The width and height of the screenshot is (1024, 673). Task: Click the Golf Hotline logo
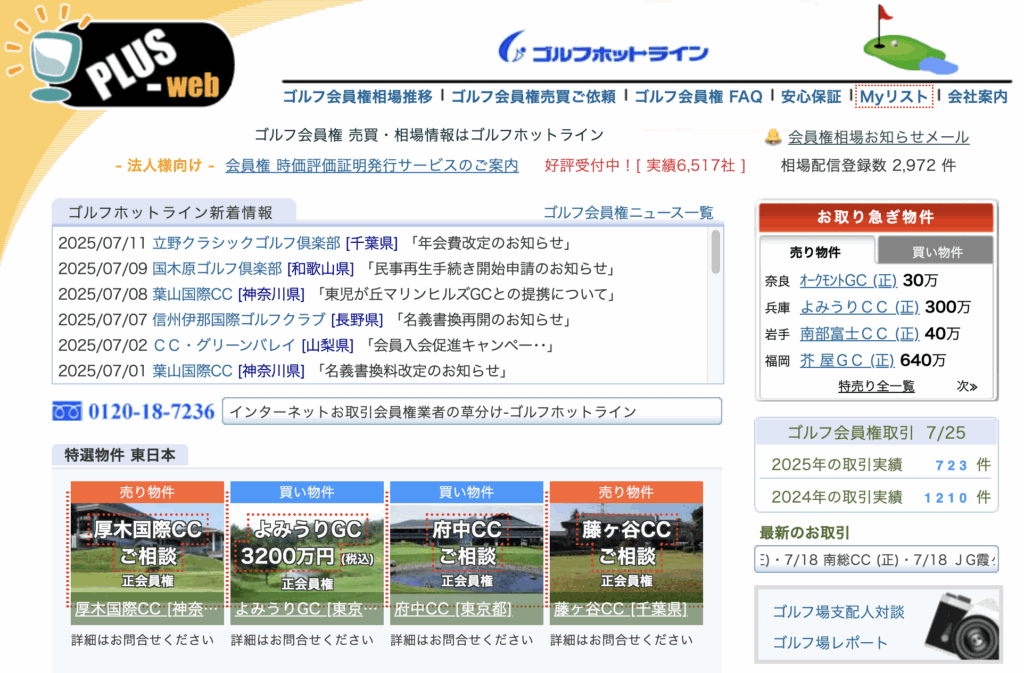pos(603,51)
